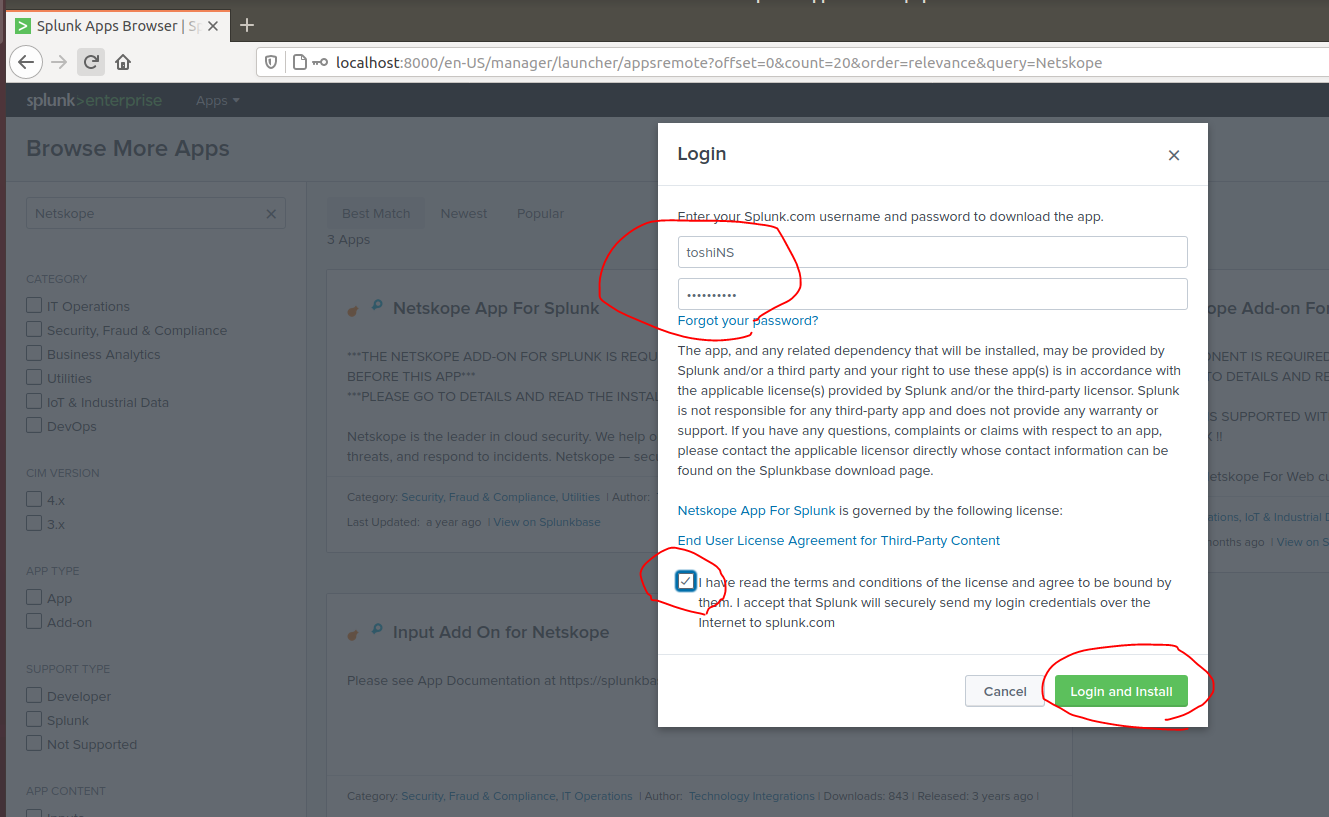1329x817 pixels.
Task: Click the Browse More Apps page heading
Action: point(128,149)
